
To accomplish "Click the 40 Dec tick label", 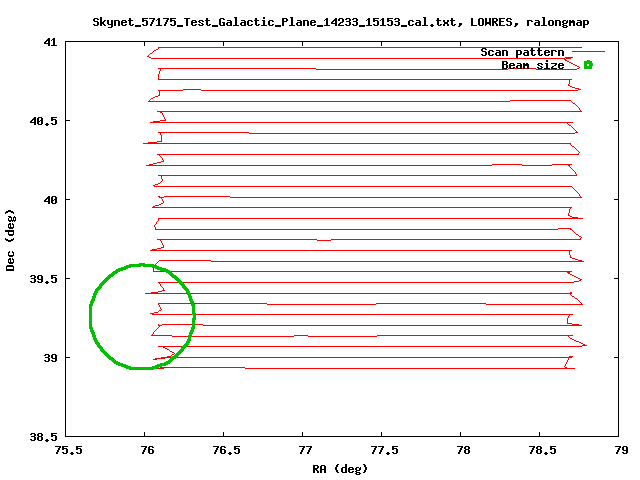I will pos(50,200).
